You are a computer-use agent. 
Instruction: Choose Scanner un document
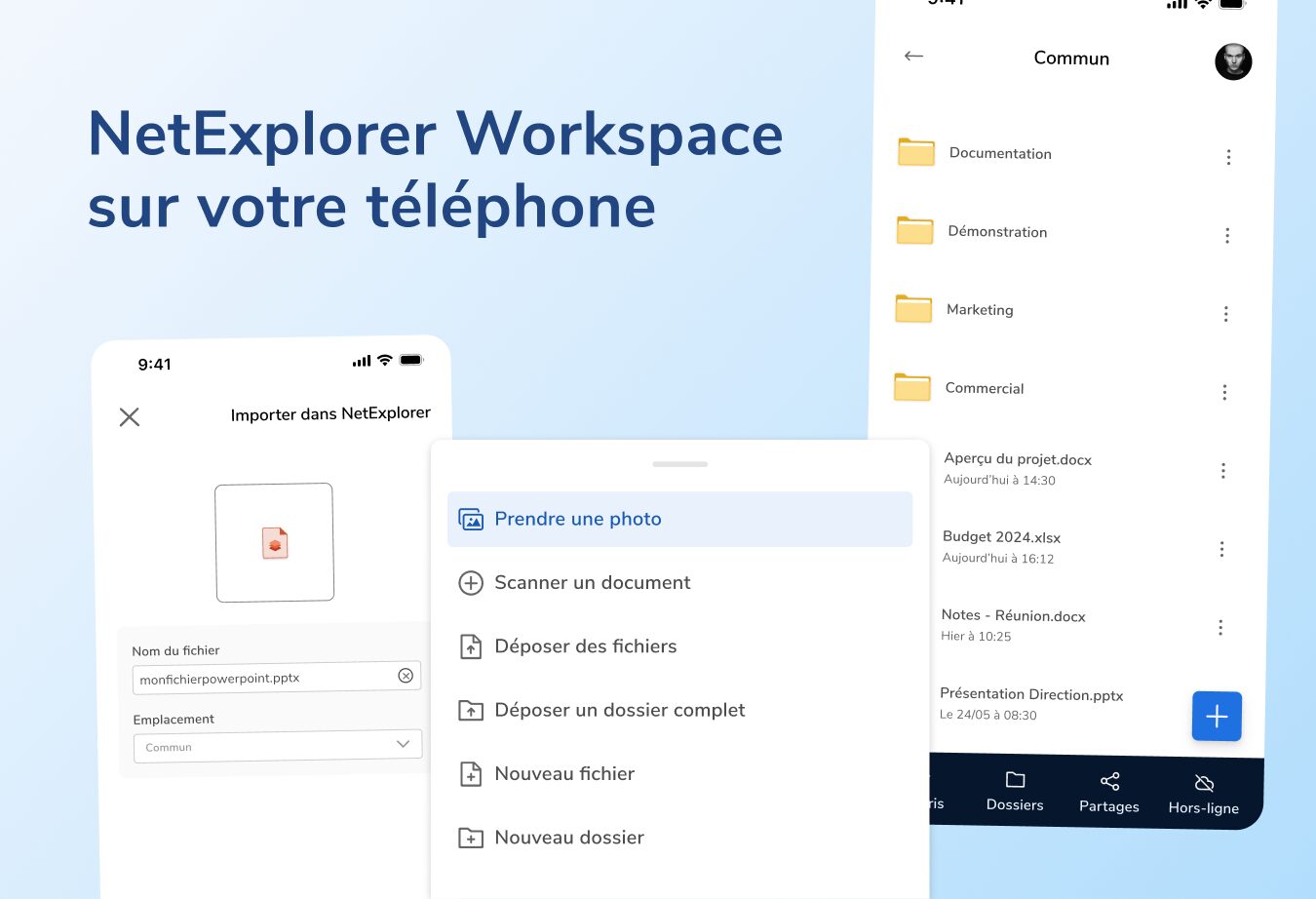(x=680, y=582)
